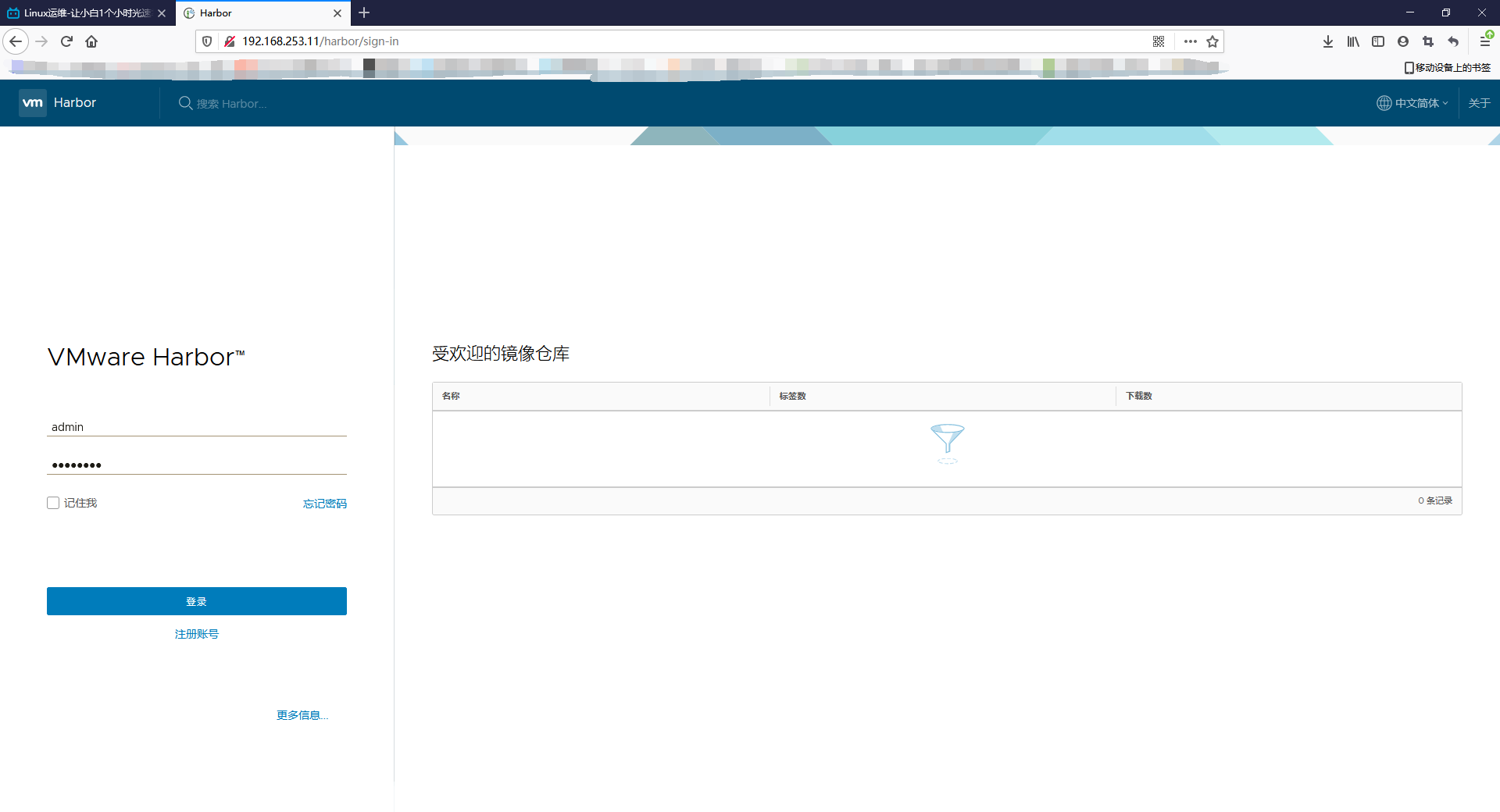This screenshot has height=812, width=1500.
Task: Open page actions three-dot menu
Action: (x=1190, y=41)
